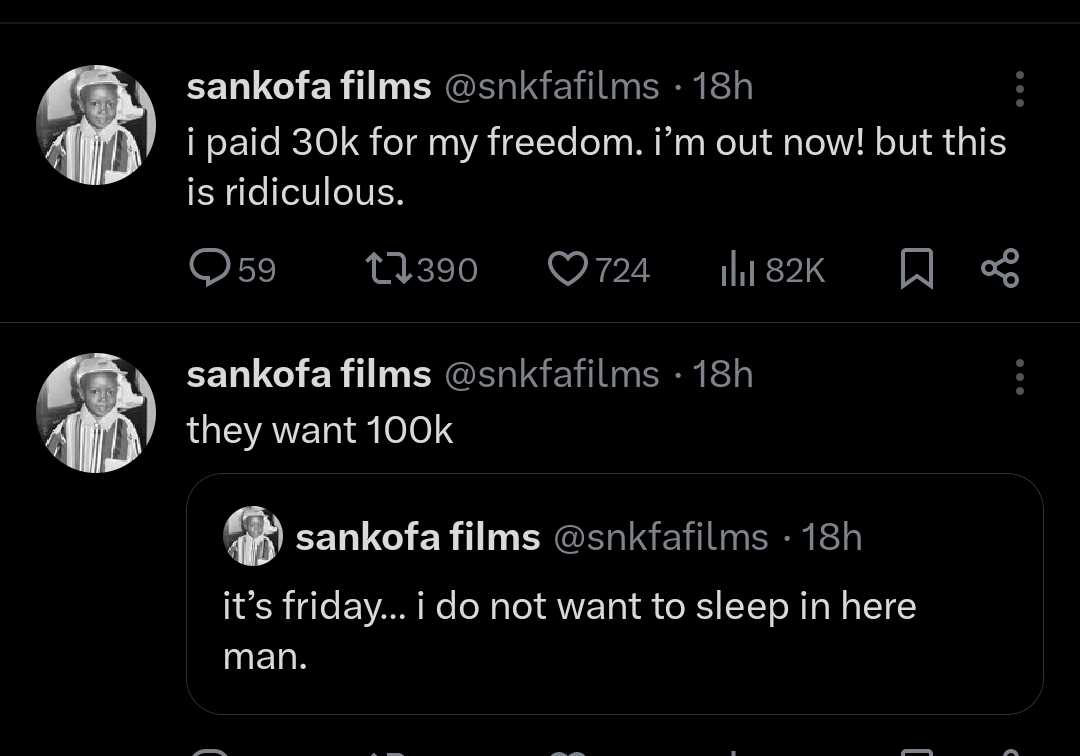Open @snkfafilms handle in quoted tweet

(660, 537)
